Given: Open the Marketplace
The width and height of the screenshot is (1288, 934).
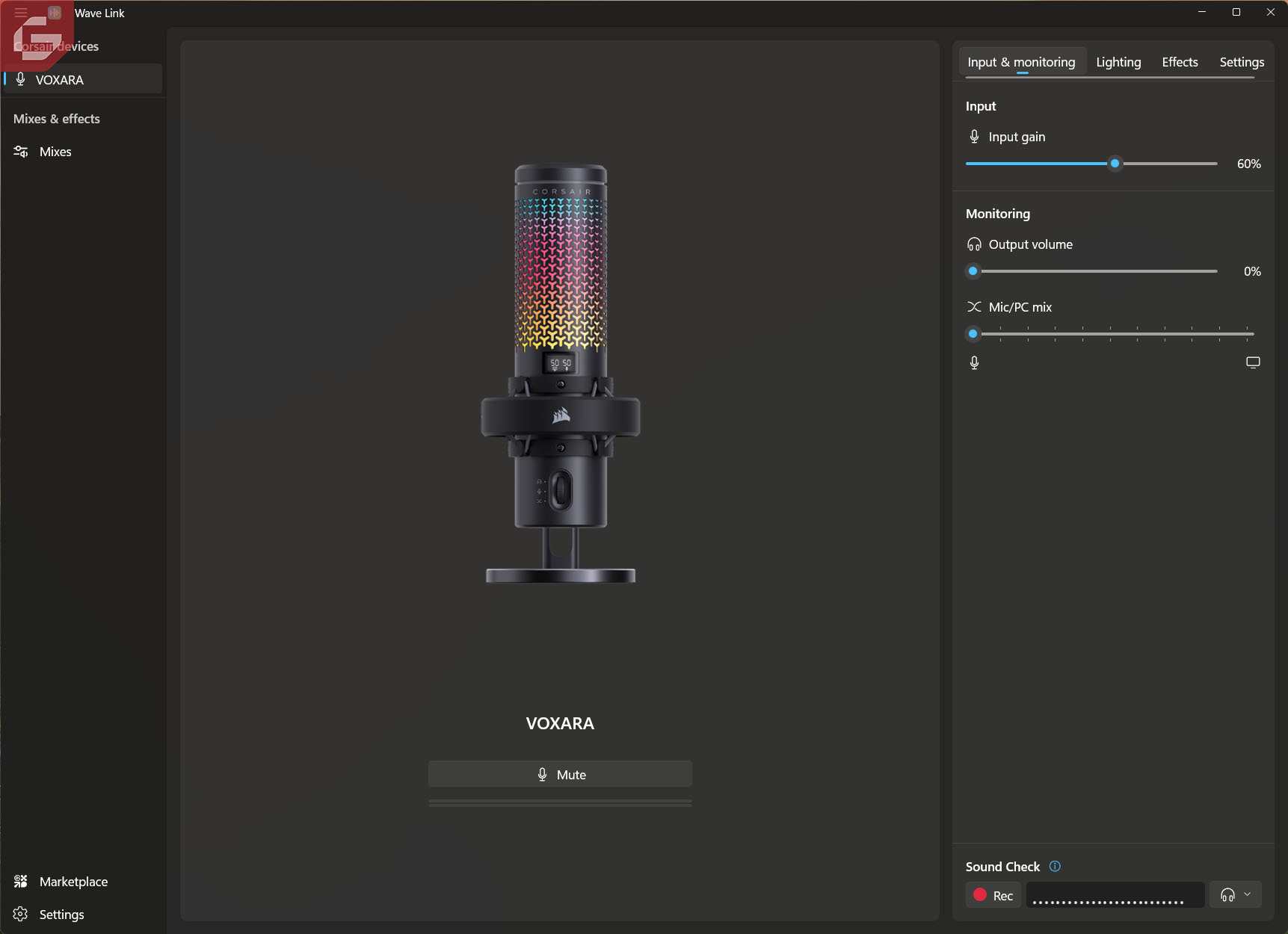Looking at the screenshot, I should click(x=83, y=882).
